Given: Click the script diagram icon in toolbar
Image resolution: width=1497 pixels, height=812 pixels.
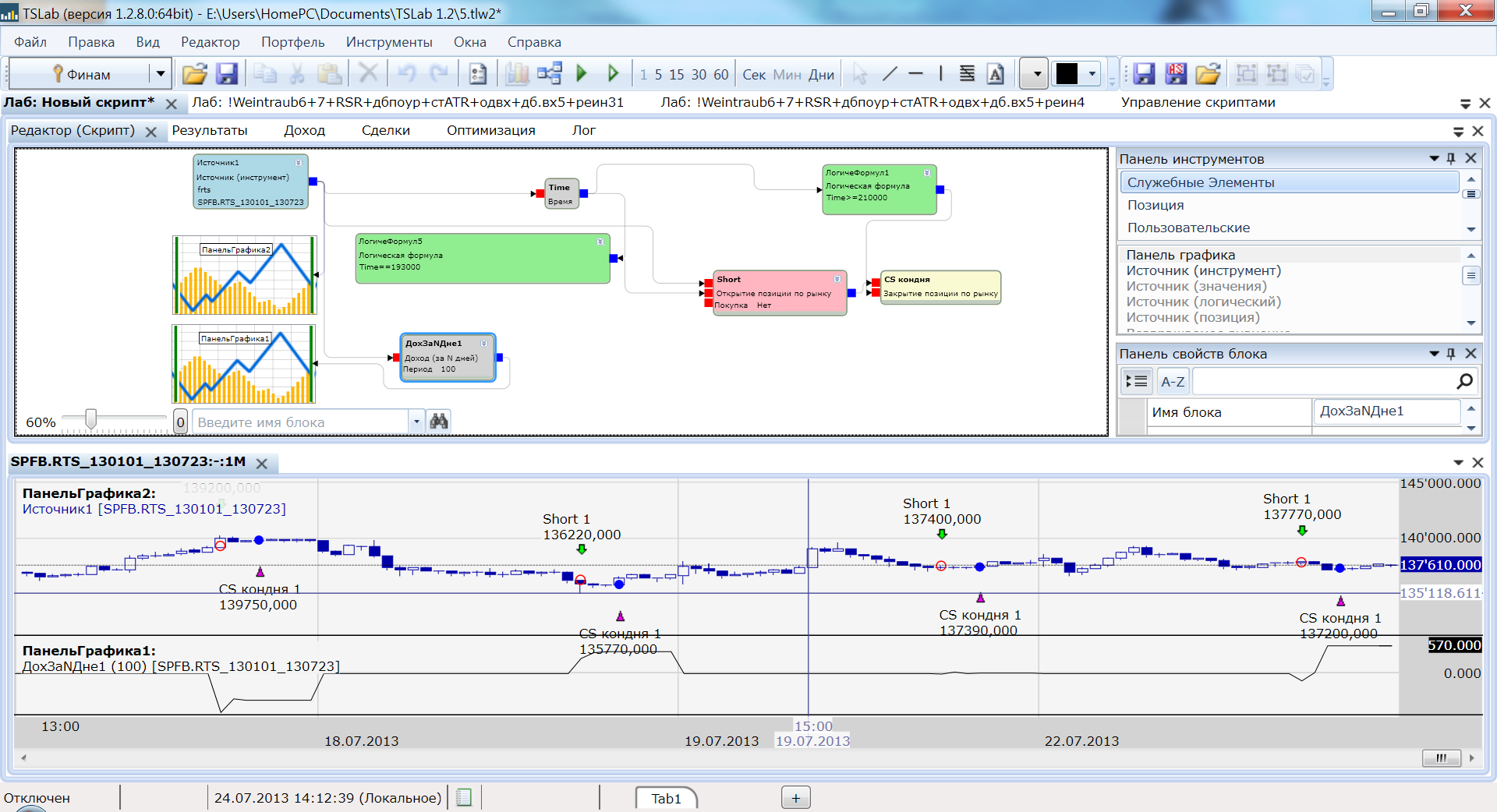Looking at the screenshot, I should (550, 74).
